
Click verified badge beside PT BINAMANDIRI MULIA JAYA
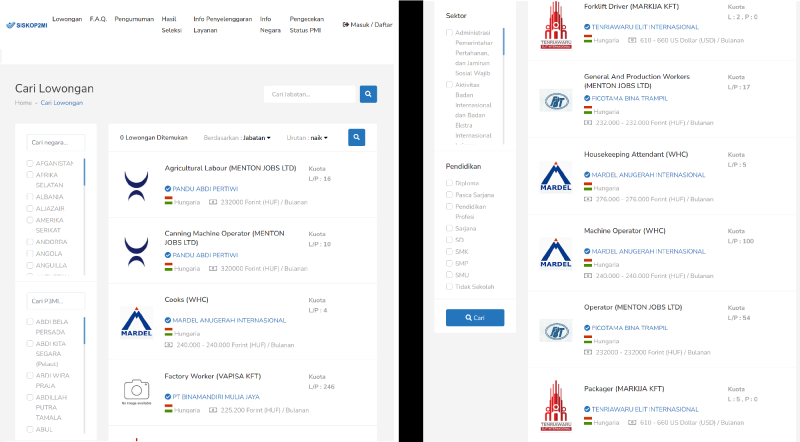(168, 397)
